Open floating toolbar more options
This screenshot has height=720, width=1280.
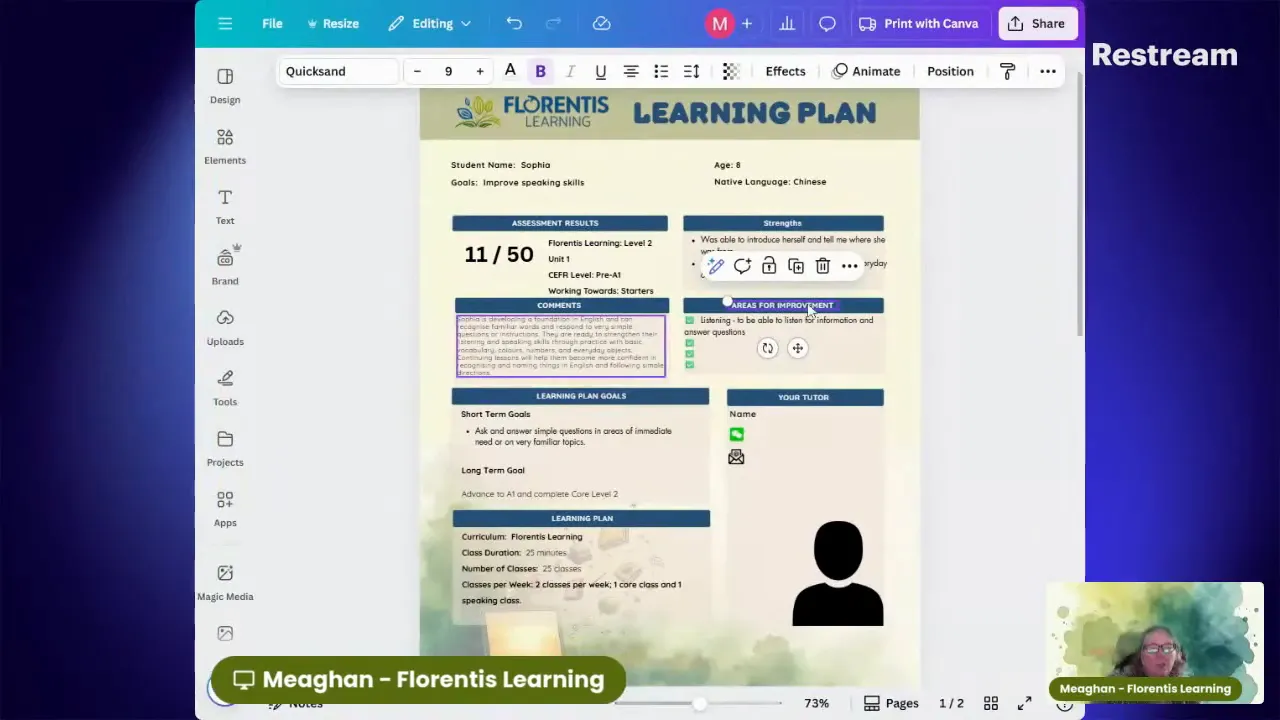[849, 266]
